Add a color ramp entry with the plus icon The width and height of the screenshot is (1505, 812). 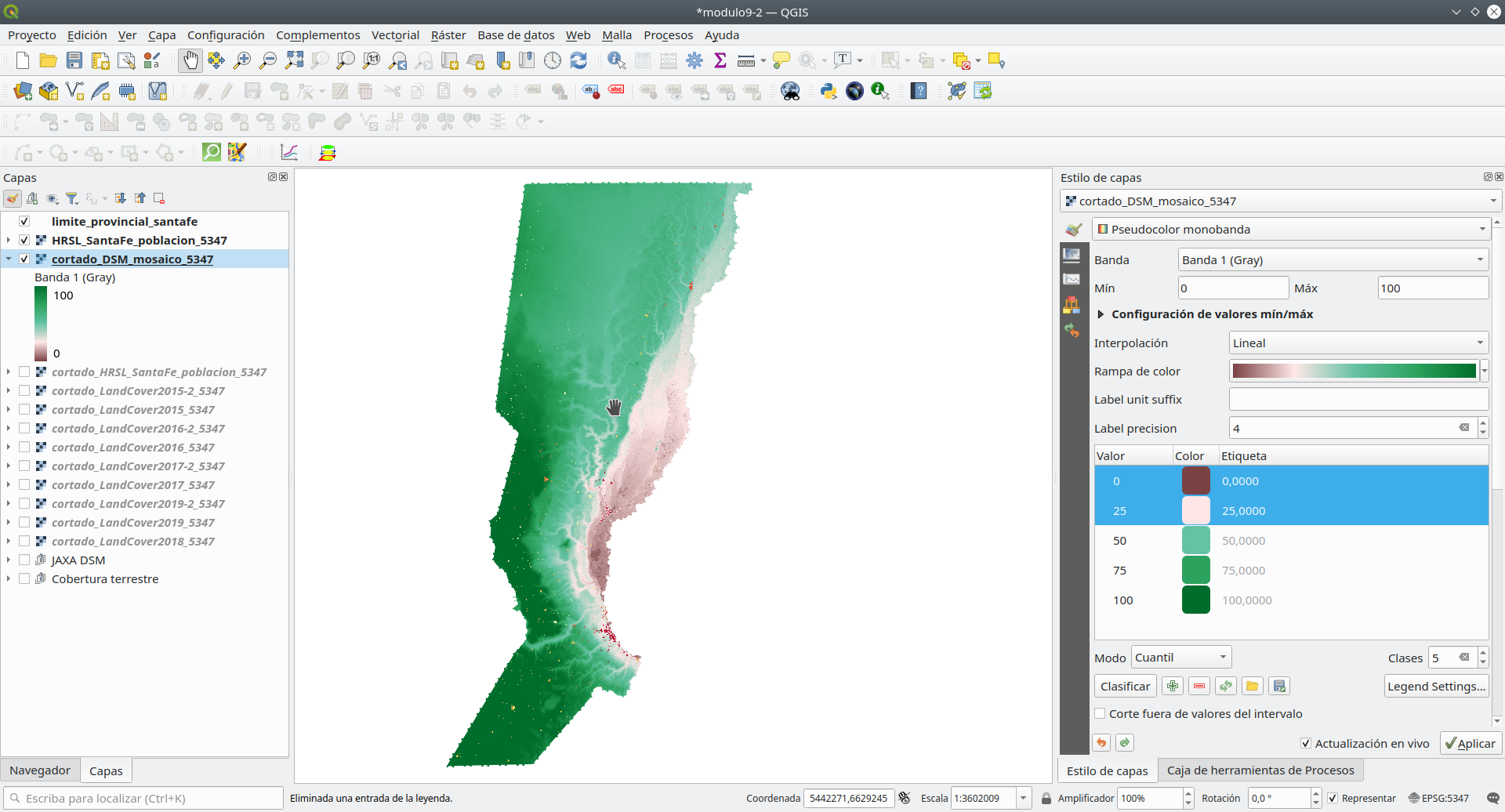click(x=1173, y=686)
